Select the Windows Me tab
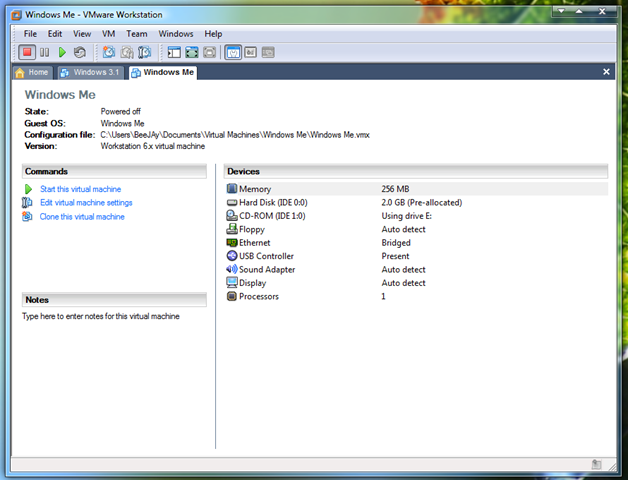The width and height of the screenshot is (628, 480). pyautogui.click(x=163, y=73)
